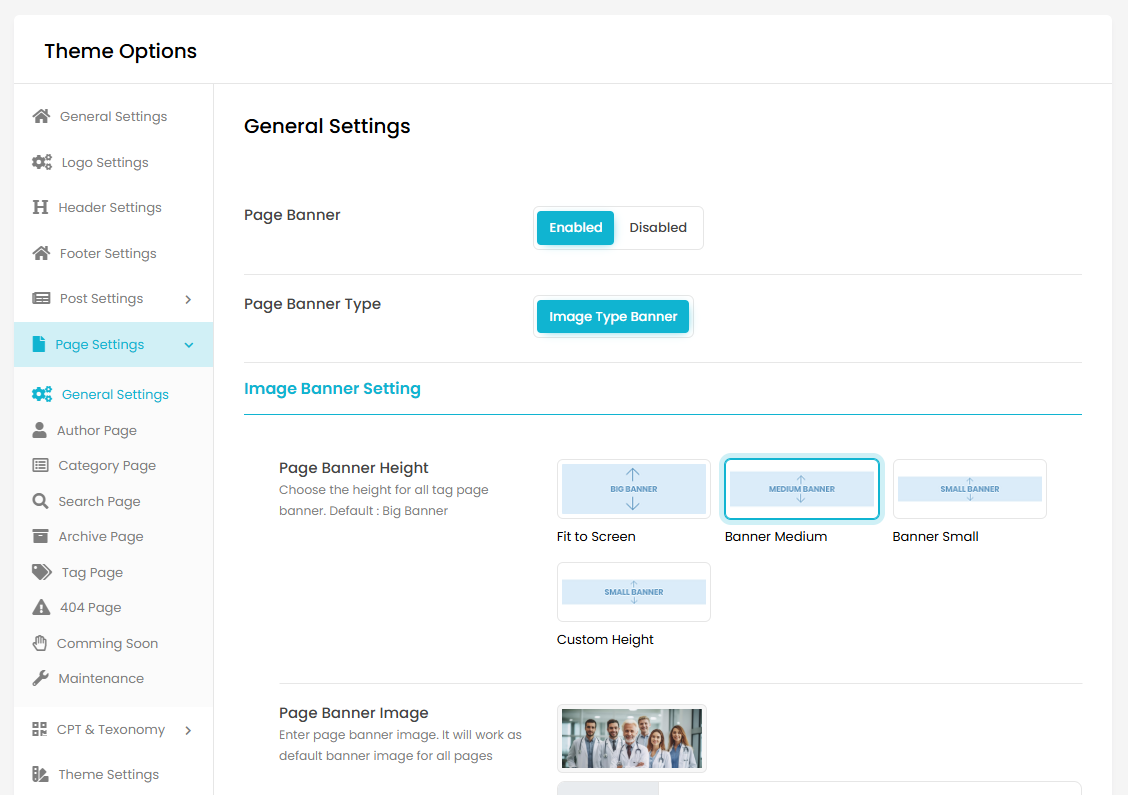The image size is (1128, 795).
Task: Expand the Post Settings submenu
Action: click(x=188, y=299)
